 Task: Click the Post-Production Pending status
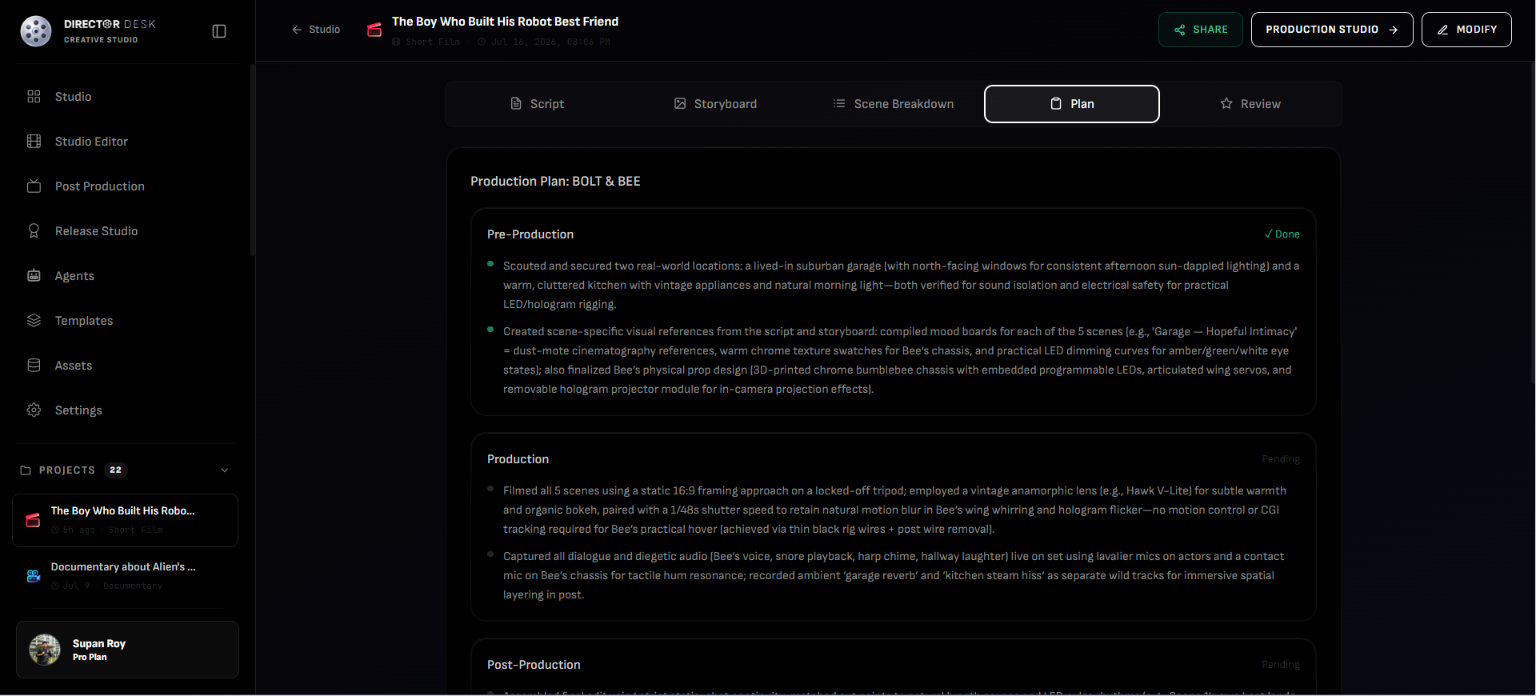pos(1280,665)
